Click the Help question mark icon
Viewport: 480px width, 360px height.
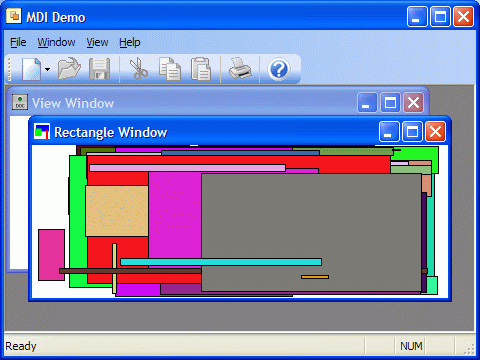279,69
